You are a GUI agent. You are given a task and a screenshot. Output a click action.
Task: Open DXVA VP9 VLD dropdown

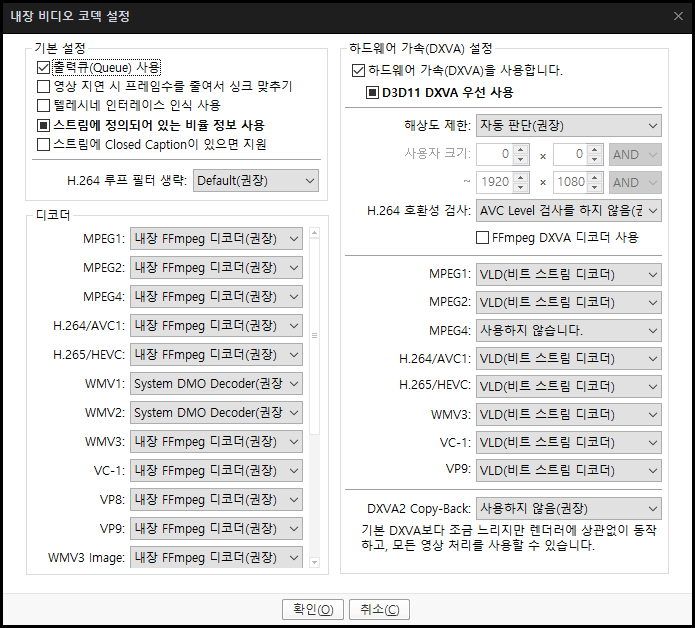click(x=569, y=470)
